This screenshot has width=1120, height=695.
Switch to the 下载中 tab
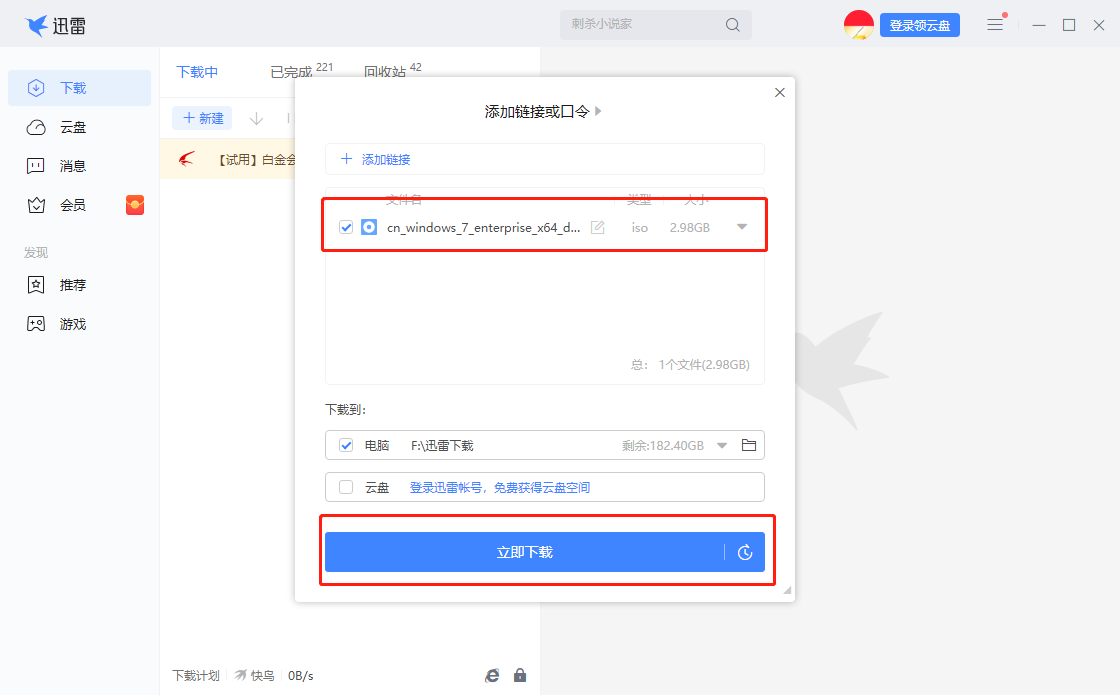[x=197, y=72]
